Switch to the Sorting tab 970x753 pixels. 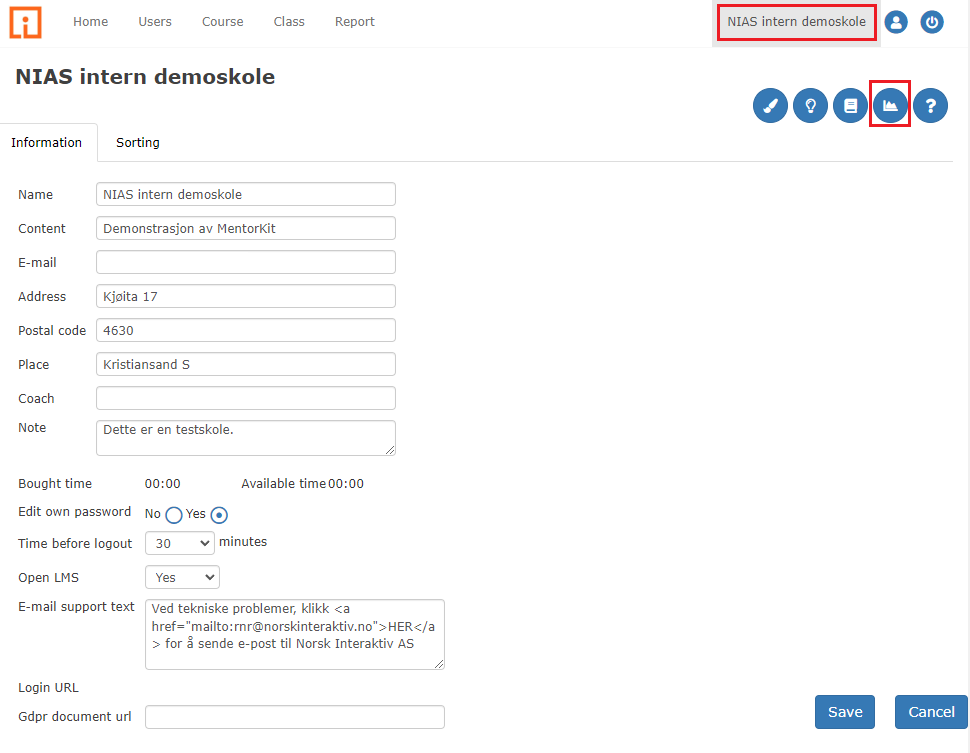click(138, 143)
